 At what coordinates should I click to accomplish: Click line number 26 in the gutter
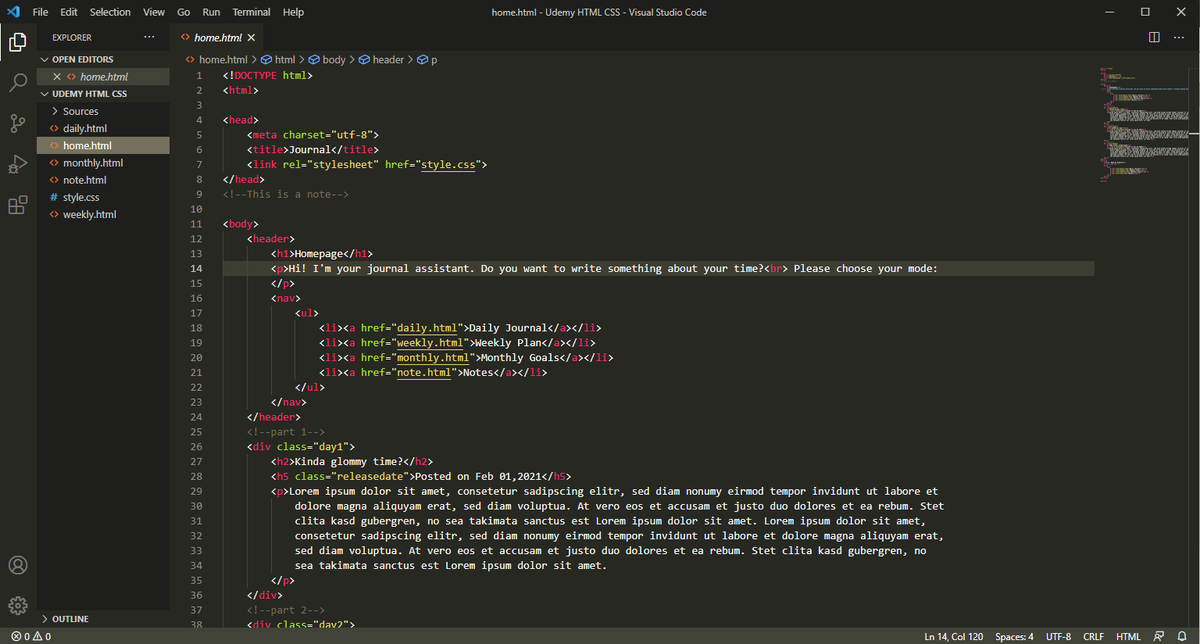coord(196,446)
